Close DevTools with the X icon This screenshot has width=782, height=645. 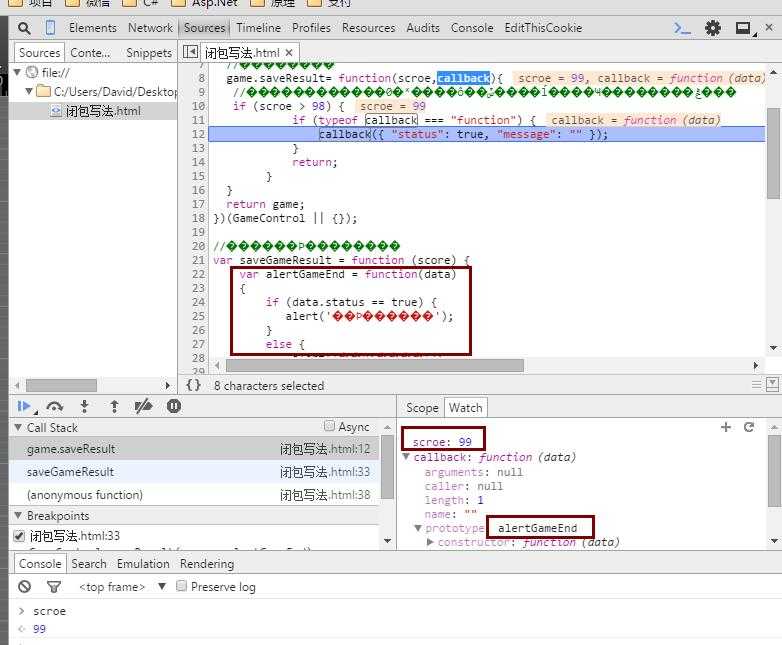pyautogui.click(x=770, y=27)
